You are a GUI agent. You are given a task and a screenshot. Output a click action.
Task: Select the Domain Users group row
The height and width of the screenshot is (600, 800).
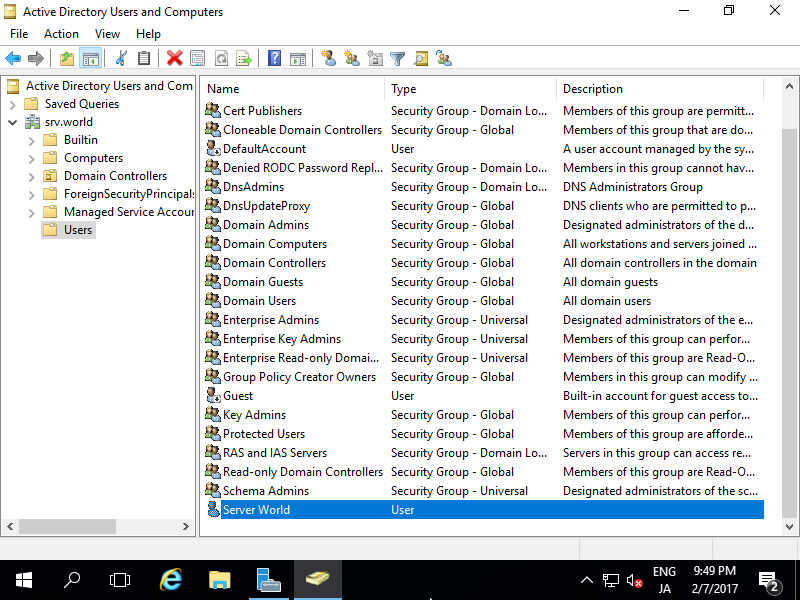(484, 301)
